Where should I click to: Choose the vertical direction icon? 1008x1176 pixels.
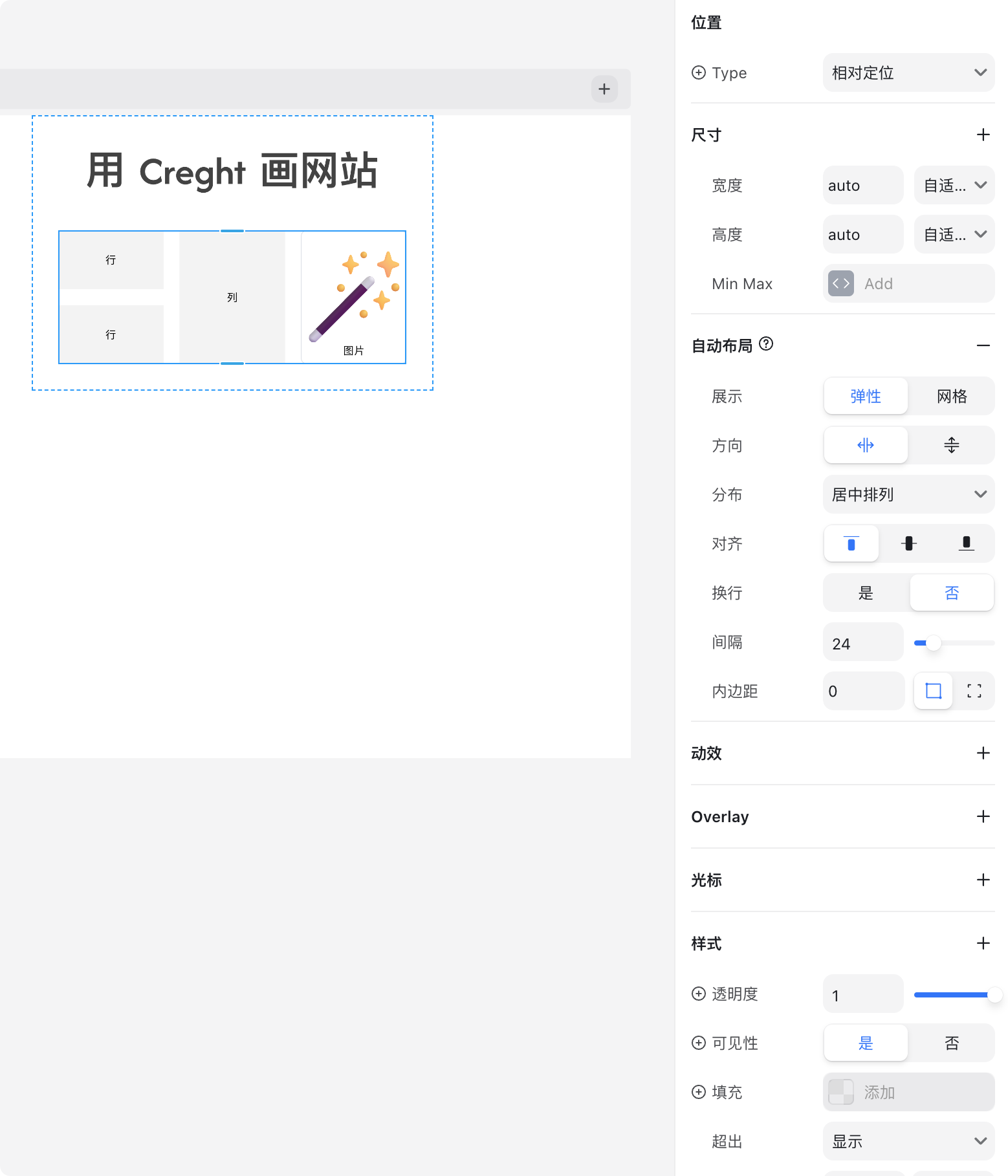952,445
